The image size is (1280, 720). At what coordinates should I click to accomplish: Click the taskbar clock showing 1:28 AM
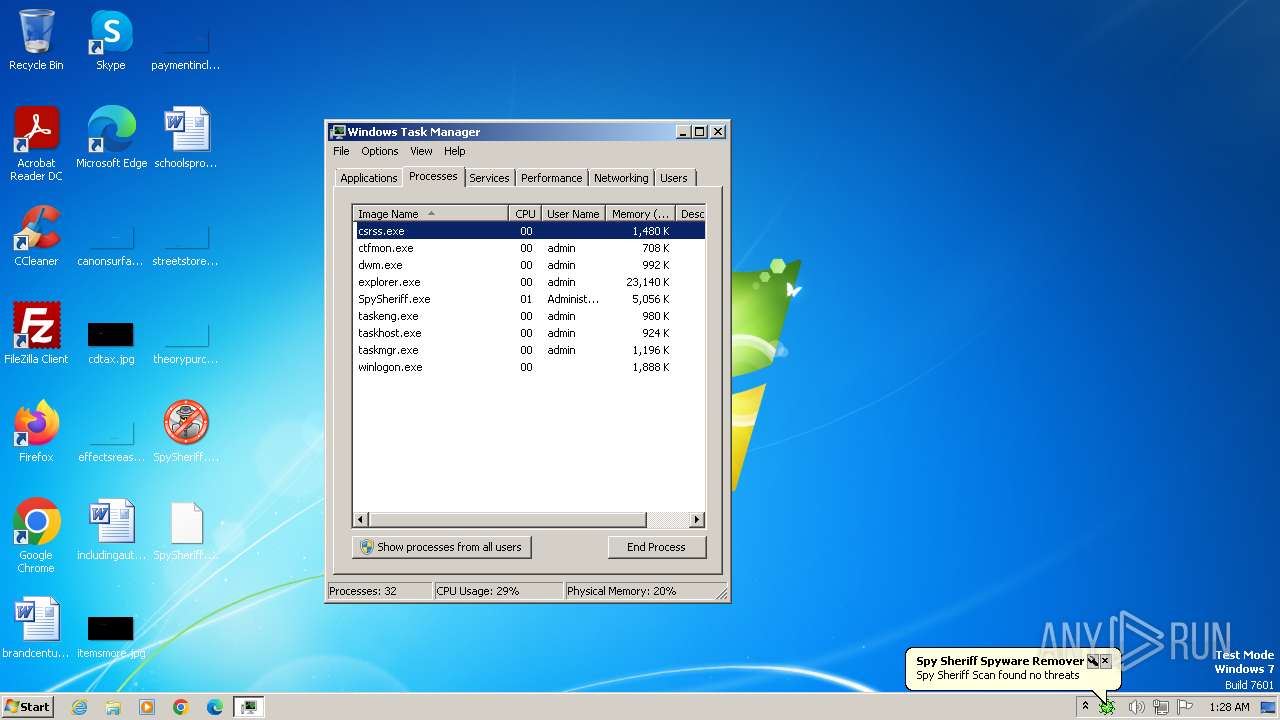(1229, 707)
